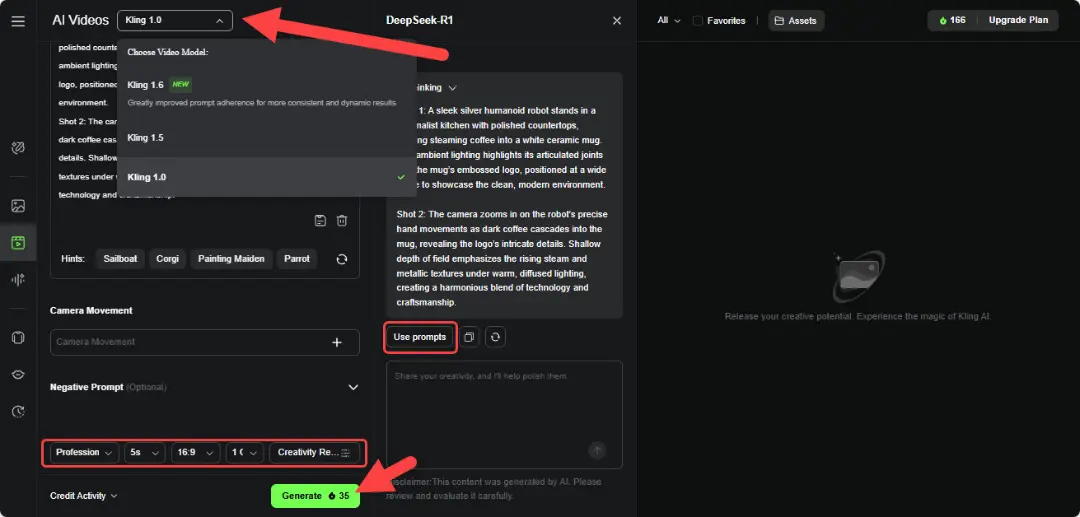
Task: Select the Corgi hint
Action: coord(167,259)
